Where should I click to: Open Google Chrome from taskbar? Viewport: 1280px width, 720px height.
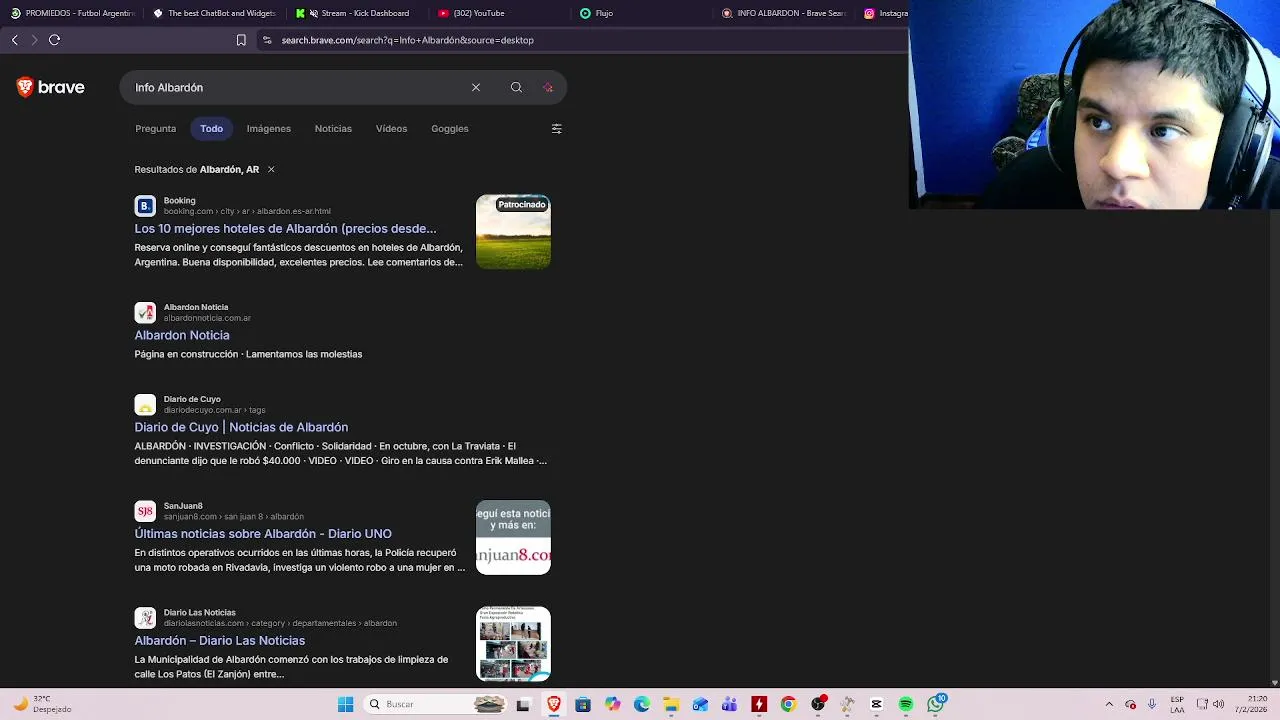tap(788, 704)
